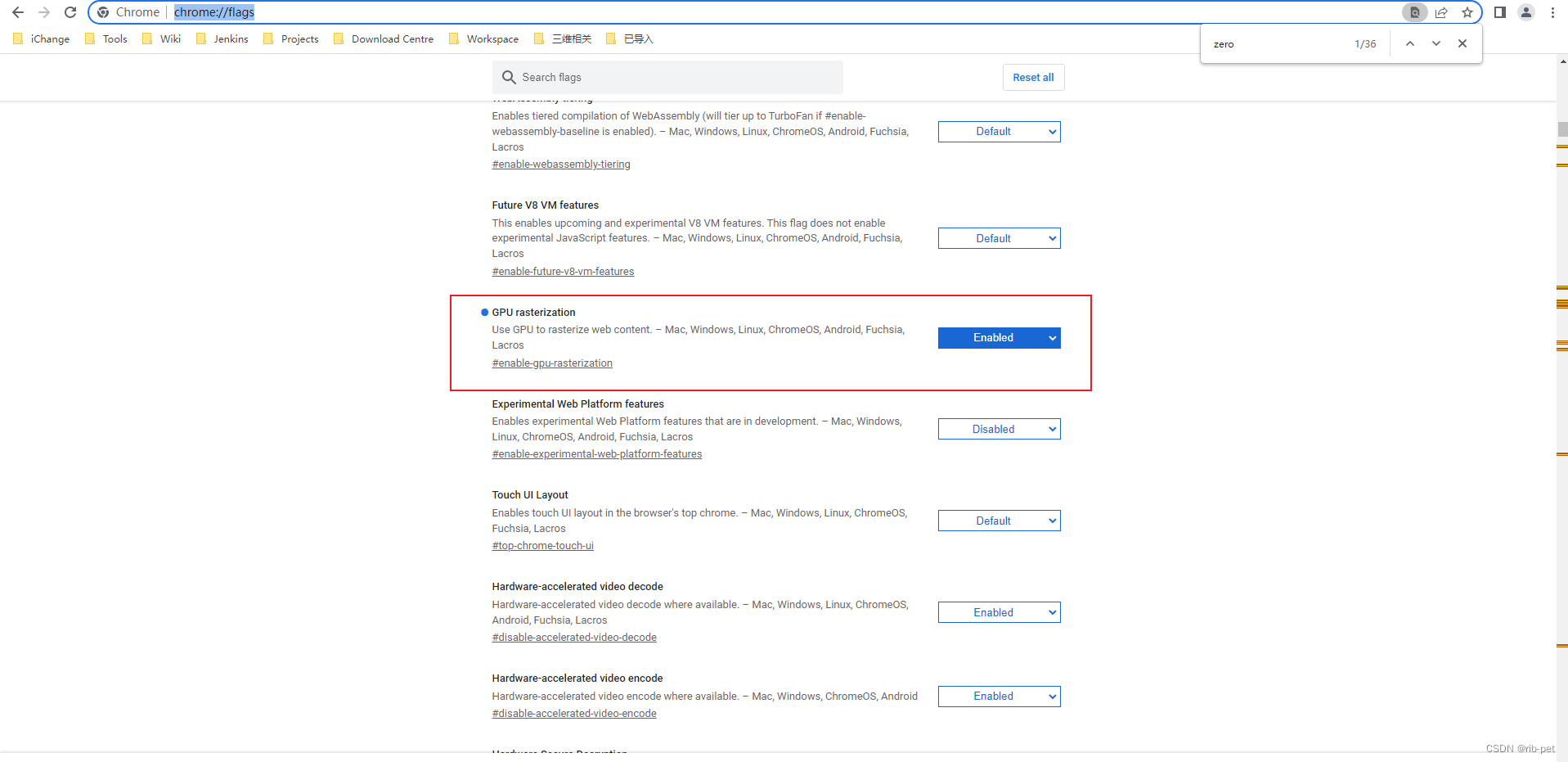Click the chrome://flags address bar text
Image resolution: width=1568 pixels, height=762 pixels.
[214, 12]
